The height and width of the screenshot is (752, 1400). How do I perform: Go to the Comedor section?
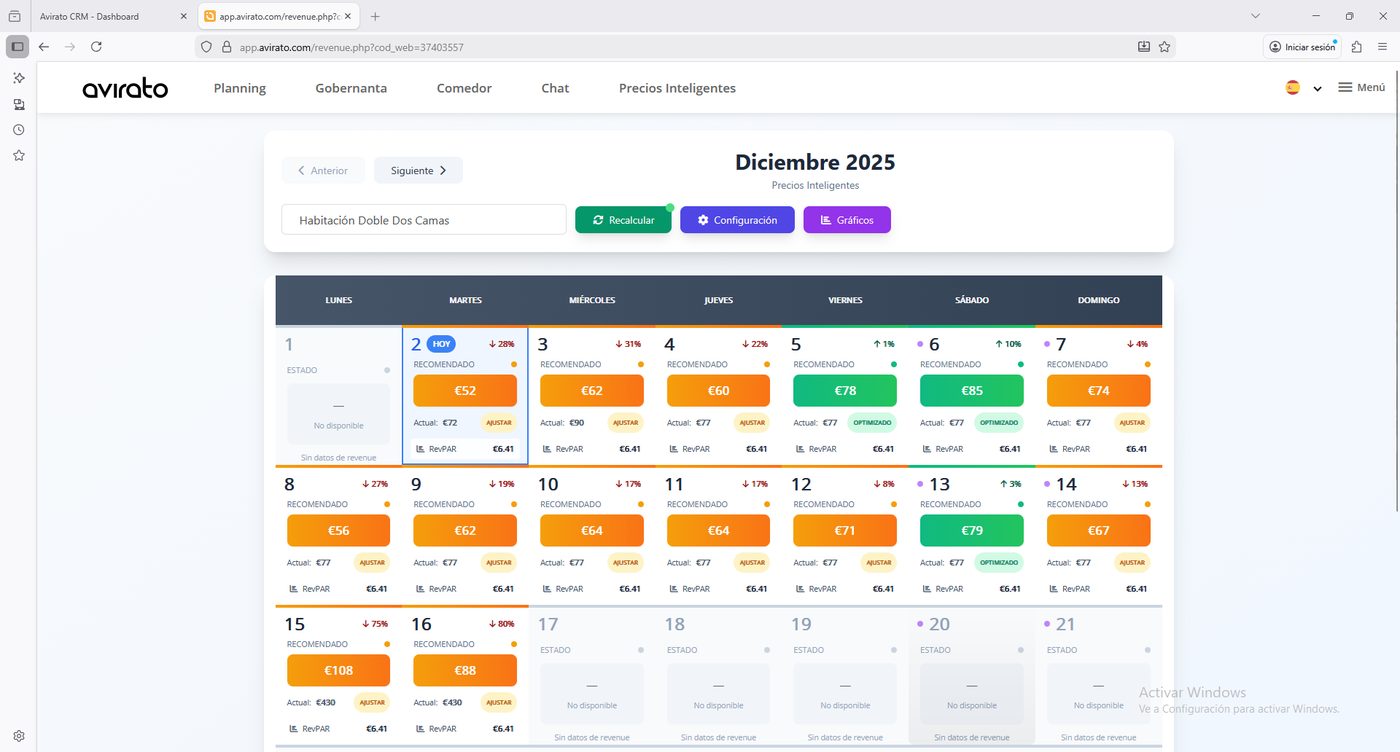pos(464,88)
